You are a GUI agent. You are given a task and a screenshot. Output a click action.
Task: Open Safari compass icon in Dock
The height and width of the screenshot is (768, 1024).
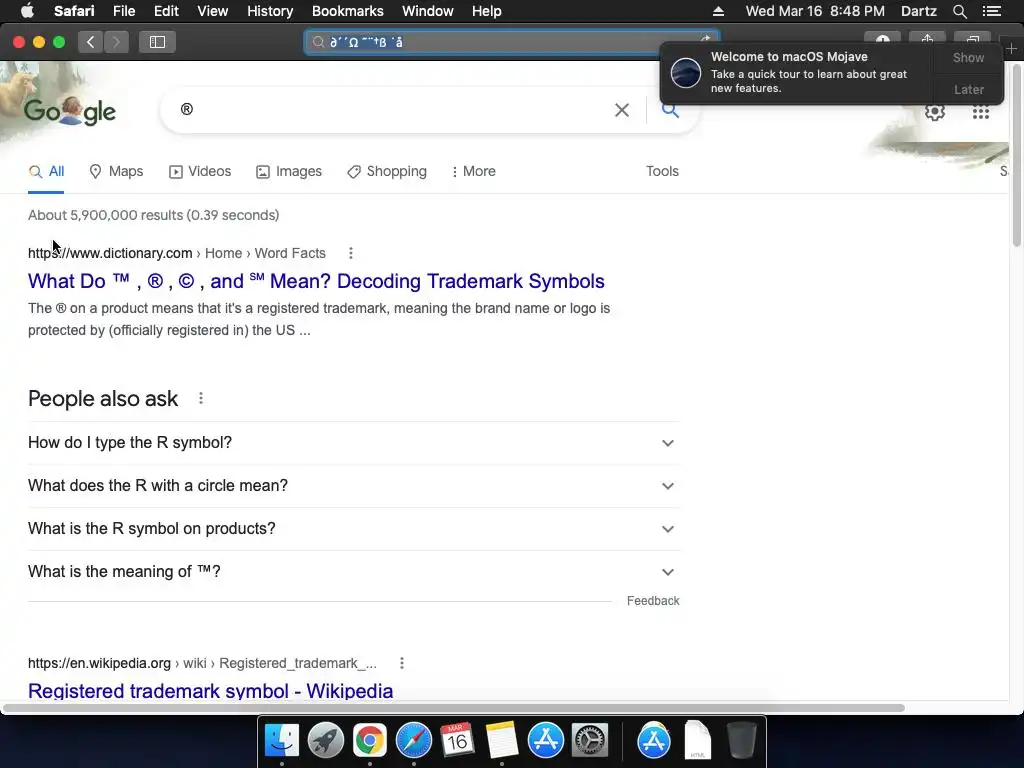tap(413, 741)
